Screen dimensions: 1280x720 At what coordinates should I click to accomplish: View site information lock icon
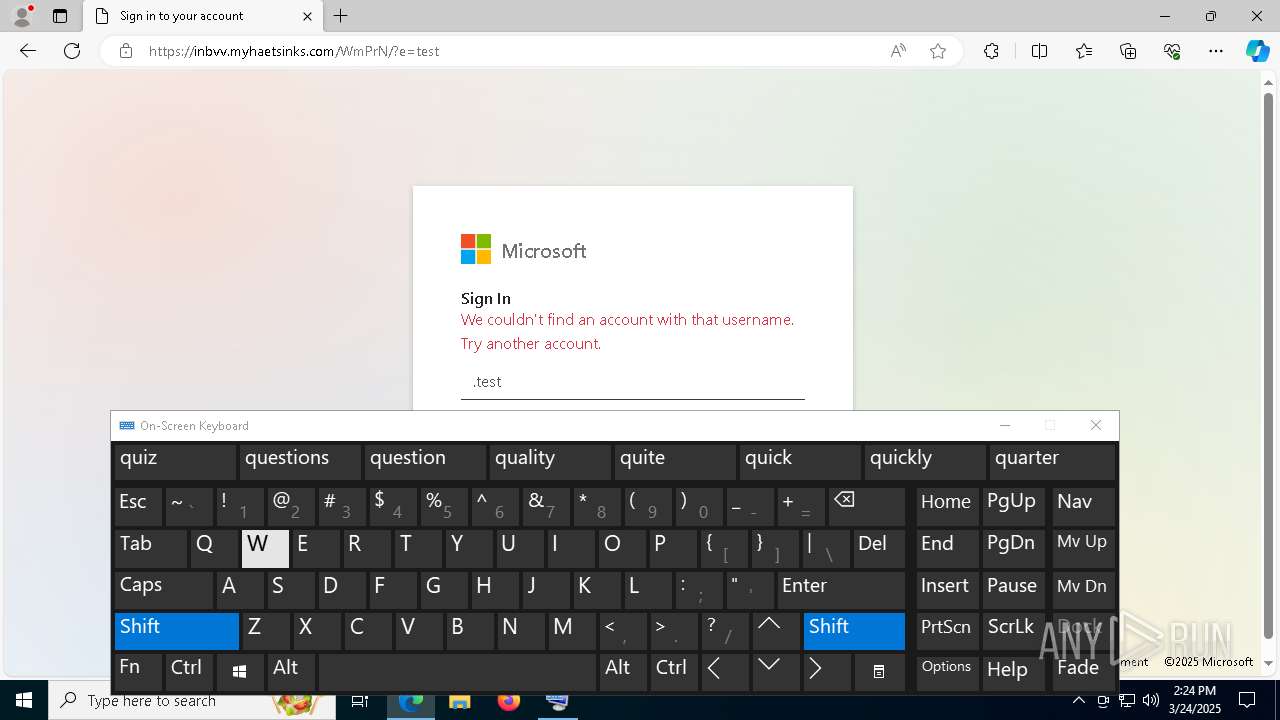point(126,51)
